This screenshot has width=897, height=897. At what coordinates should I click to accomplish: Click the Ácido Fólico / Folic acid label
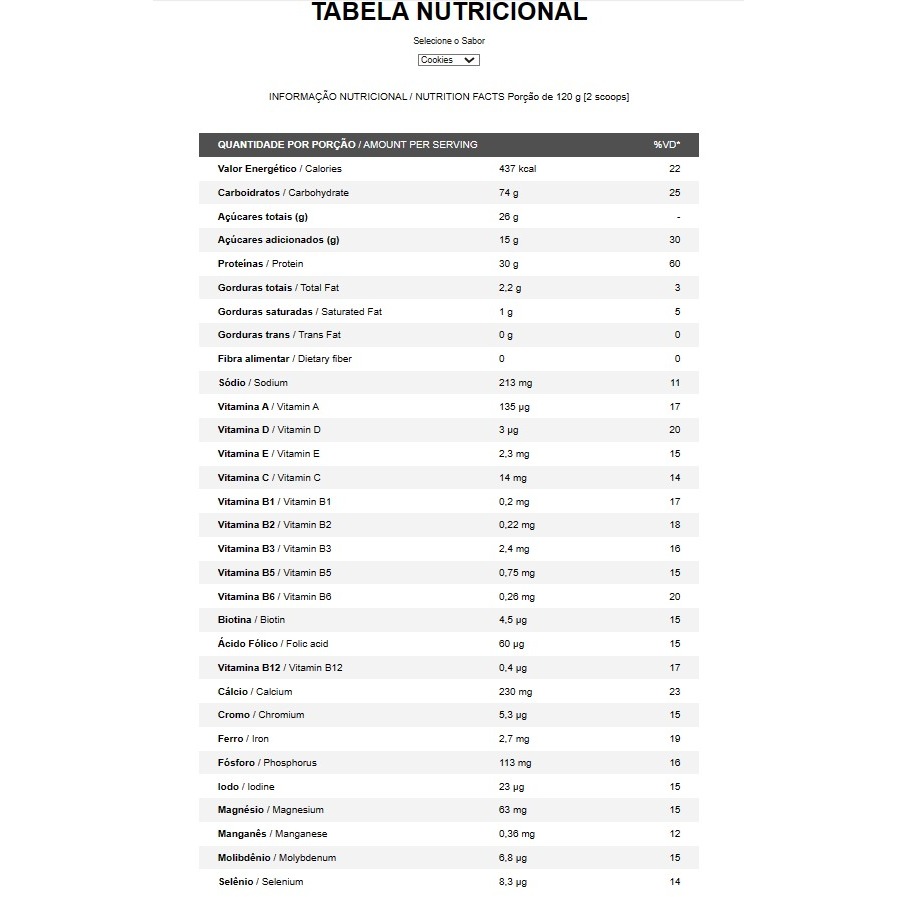(x=273, y=644)
